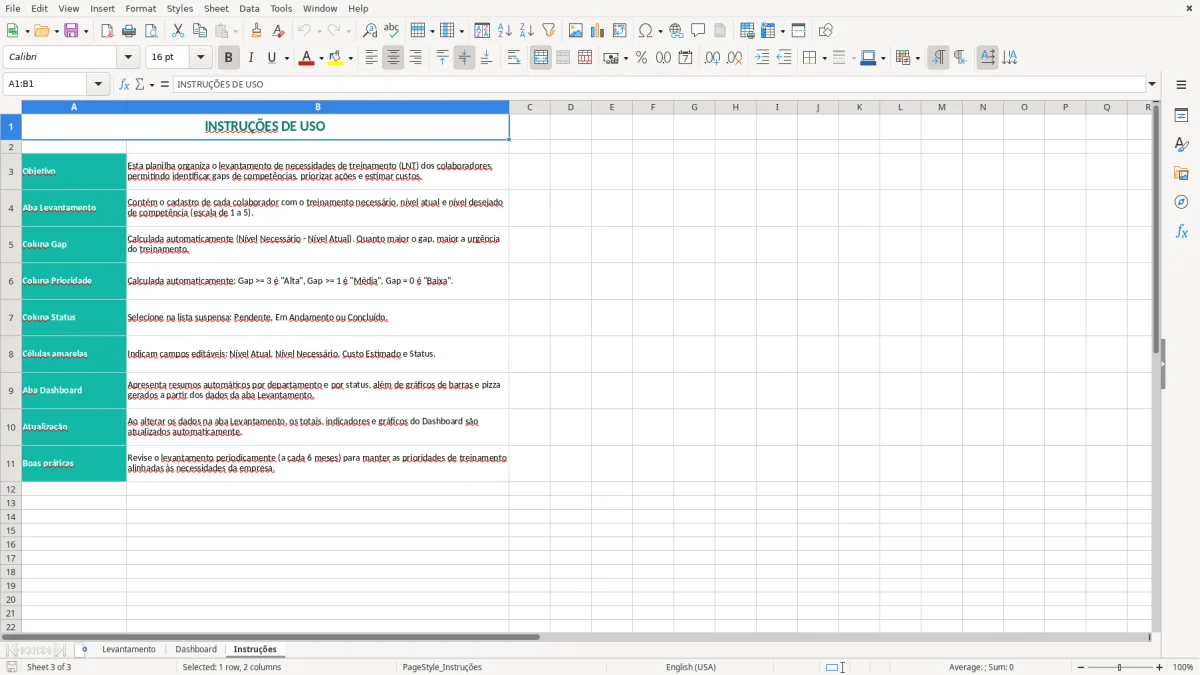Toggle wrap text
1200x675 pixels.
pyautogui.click(x=513, y=58)
